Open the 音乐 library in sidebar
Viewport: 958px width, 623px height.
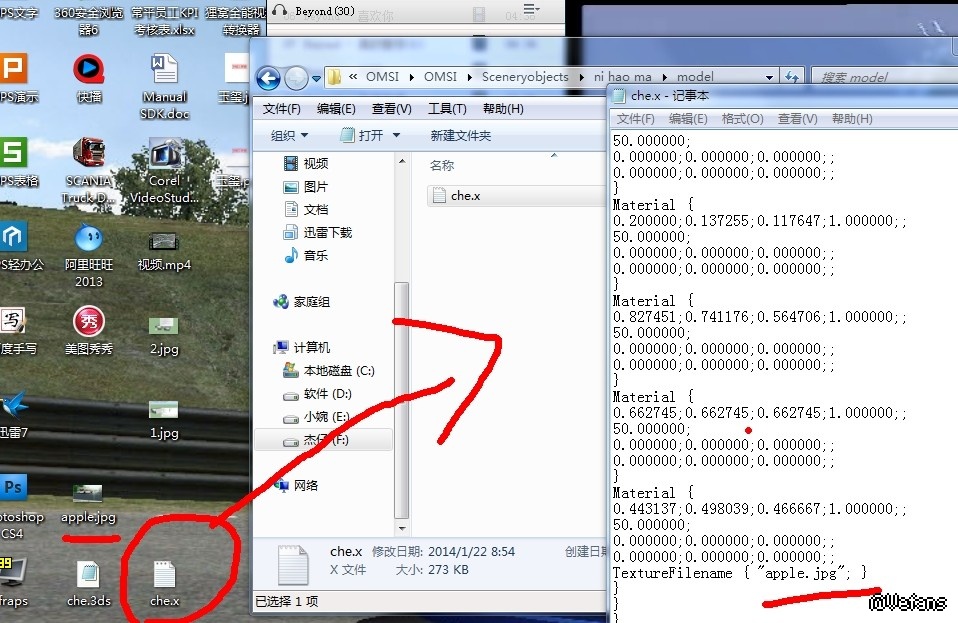point(306,255)
